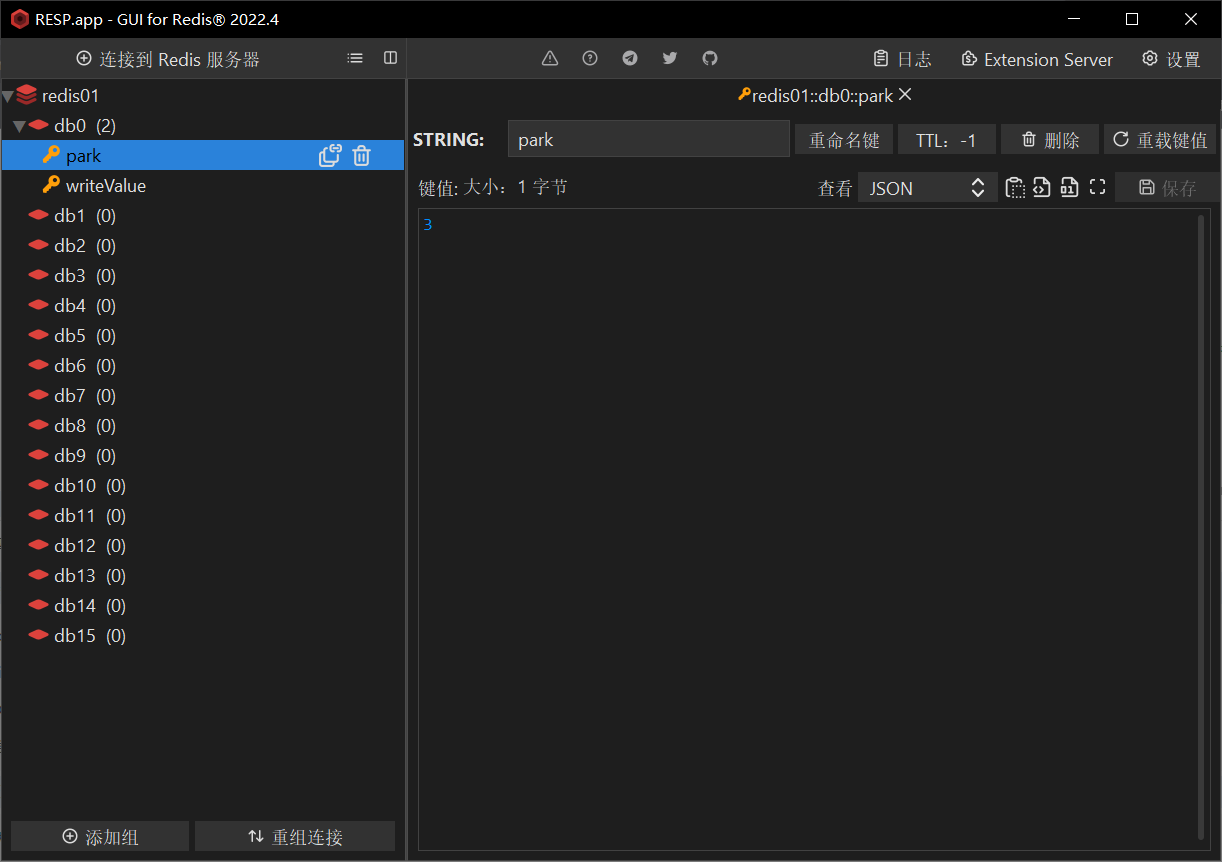Open 设置 settings

1171,59
